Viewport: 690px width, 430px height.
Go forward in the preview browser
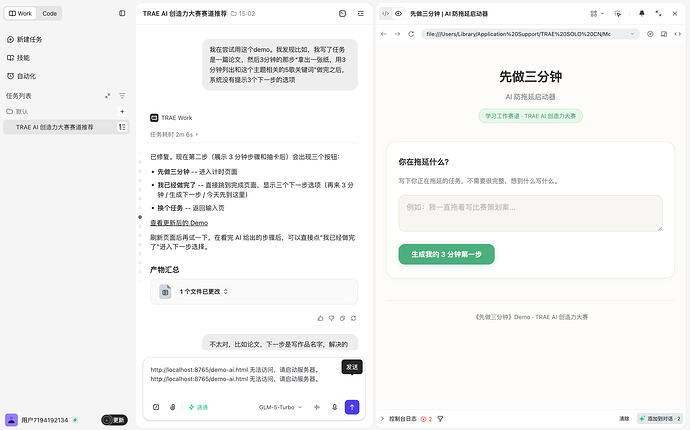coord(397,34)
